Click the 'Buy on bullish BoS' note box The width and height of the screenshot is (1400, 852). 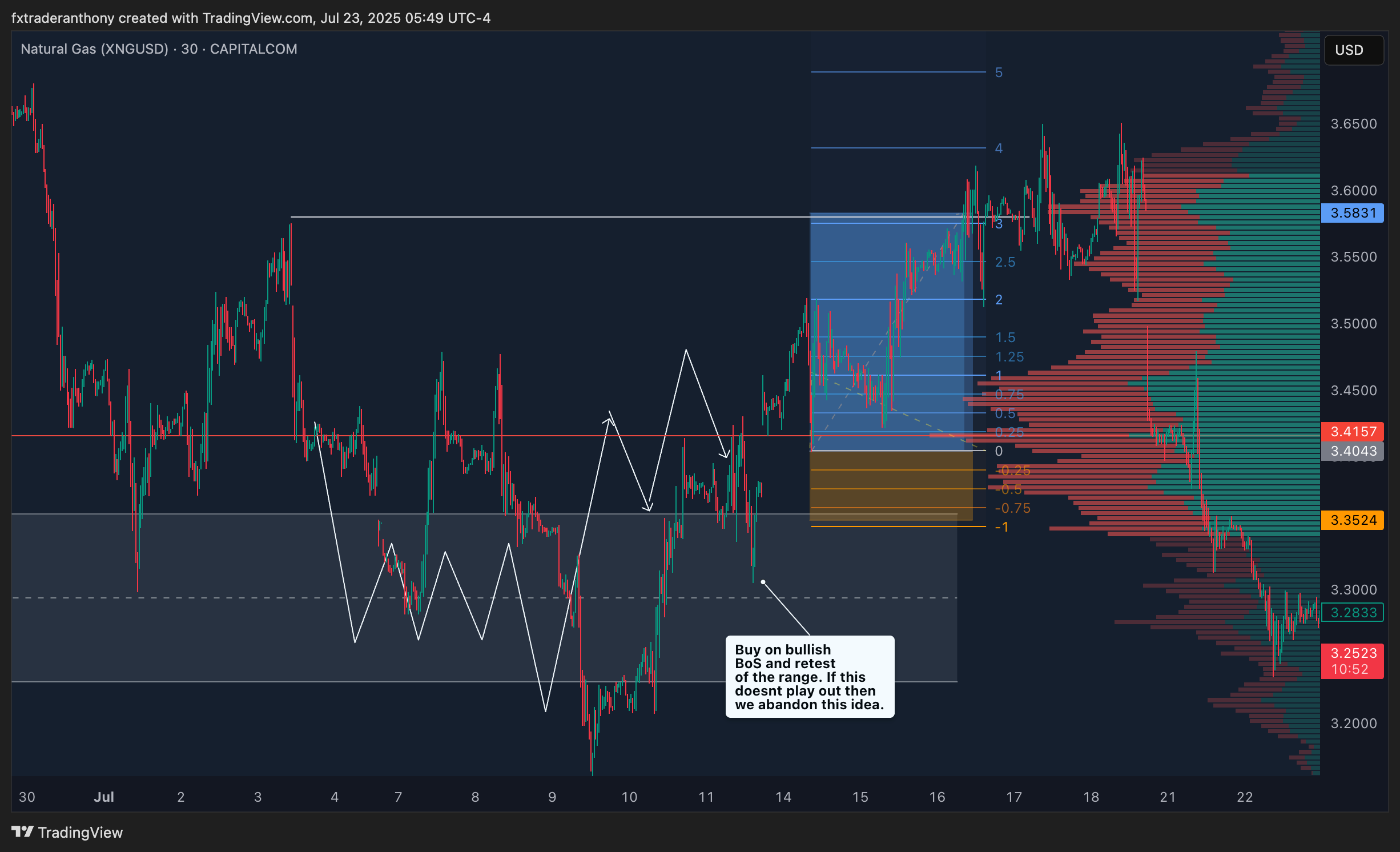tap(810, 677)
